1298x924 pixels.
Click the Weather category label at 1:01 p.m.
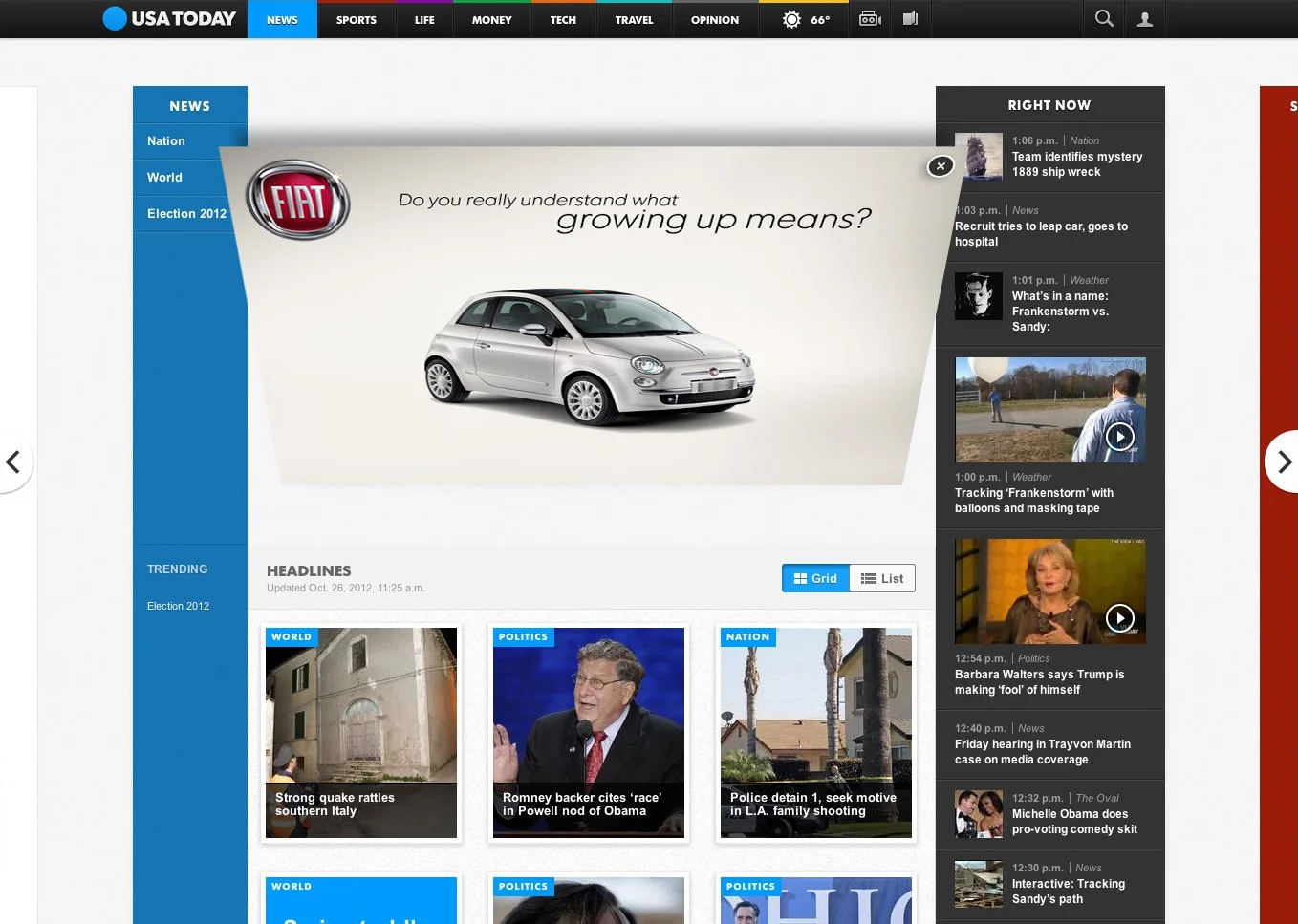[1089, 280]
